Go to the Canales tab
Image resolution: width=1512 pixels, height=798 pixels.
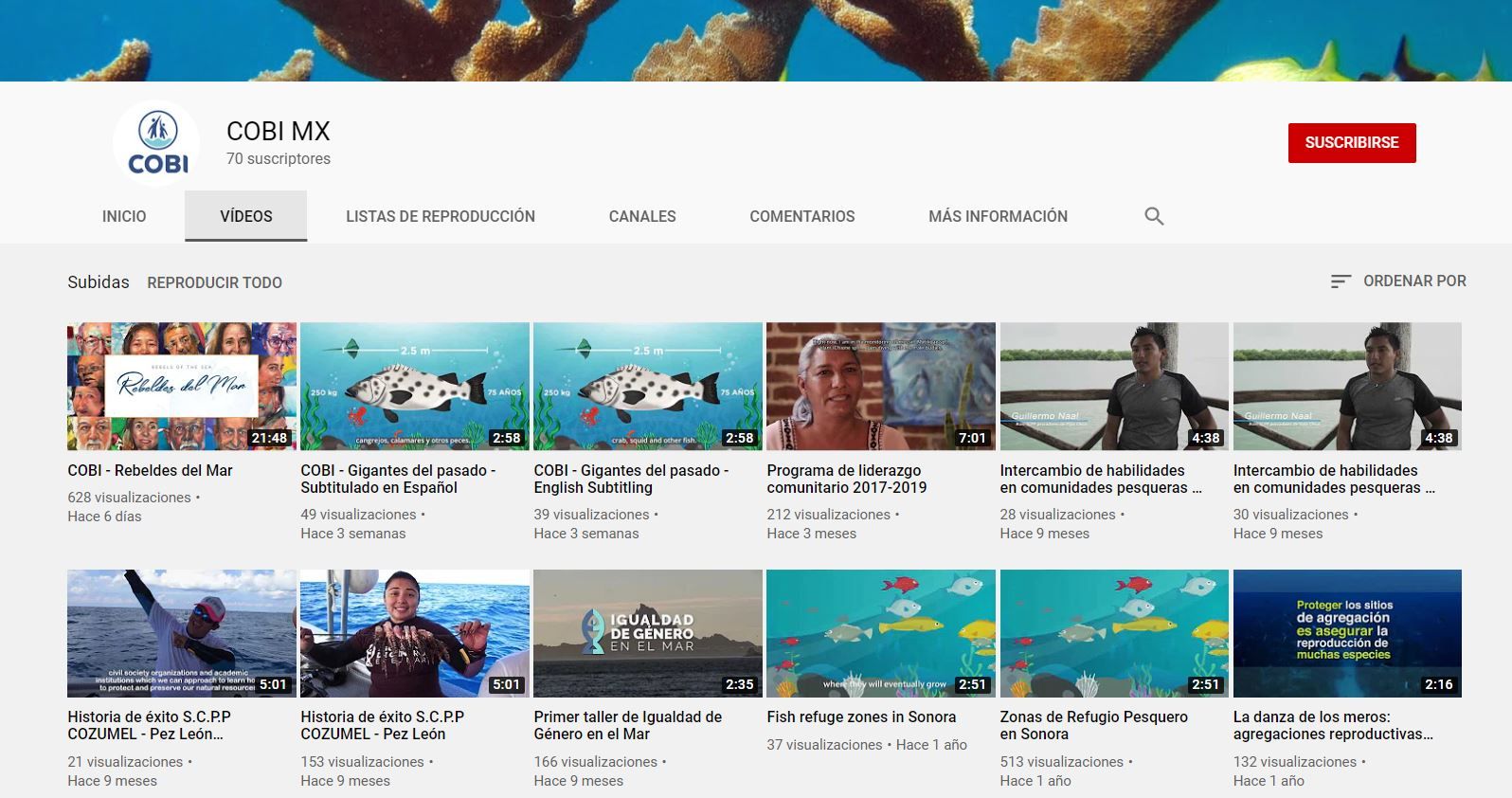coord(642,216)
